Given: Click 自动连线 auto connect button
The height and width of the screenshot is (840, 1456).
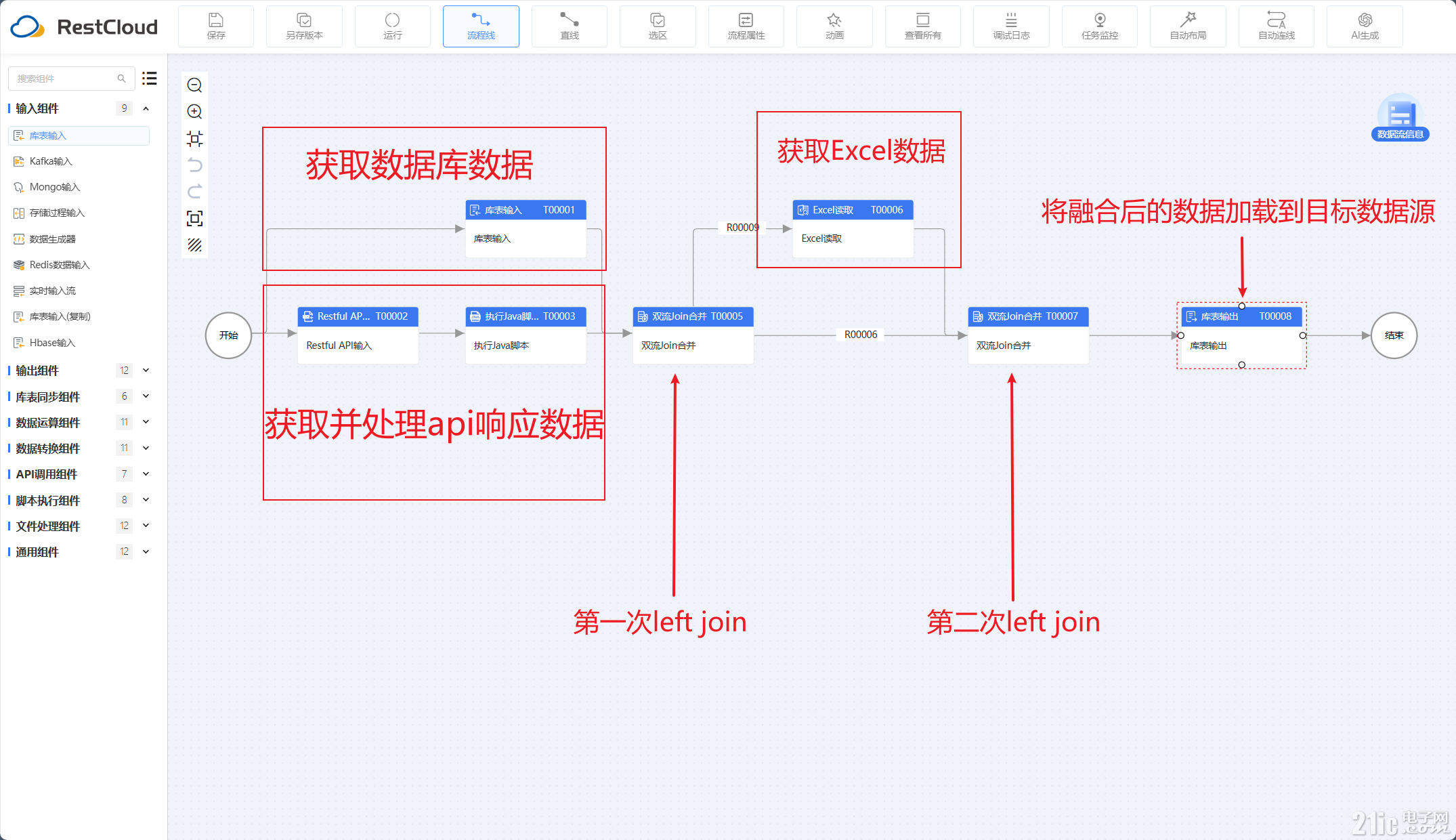Looking at the screenshot, I should 1277,26.
